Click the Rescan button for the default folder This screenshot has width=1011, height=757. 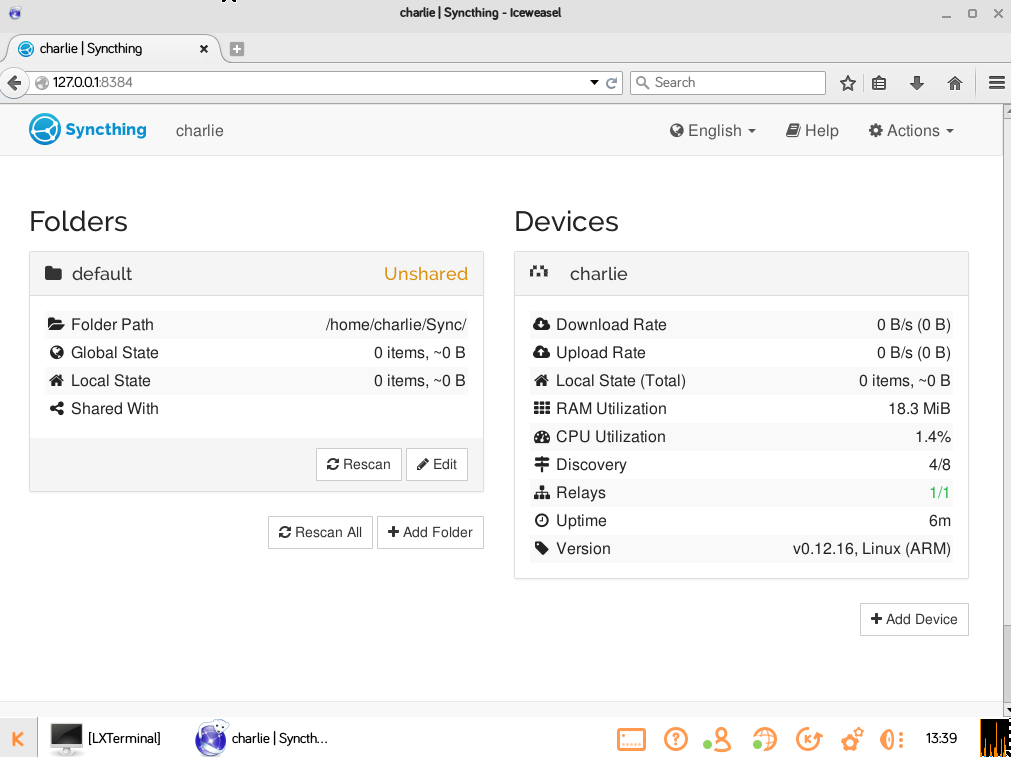coord(358,464)
